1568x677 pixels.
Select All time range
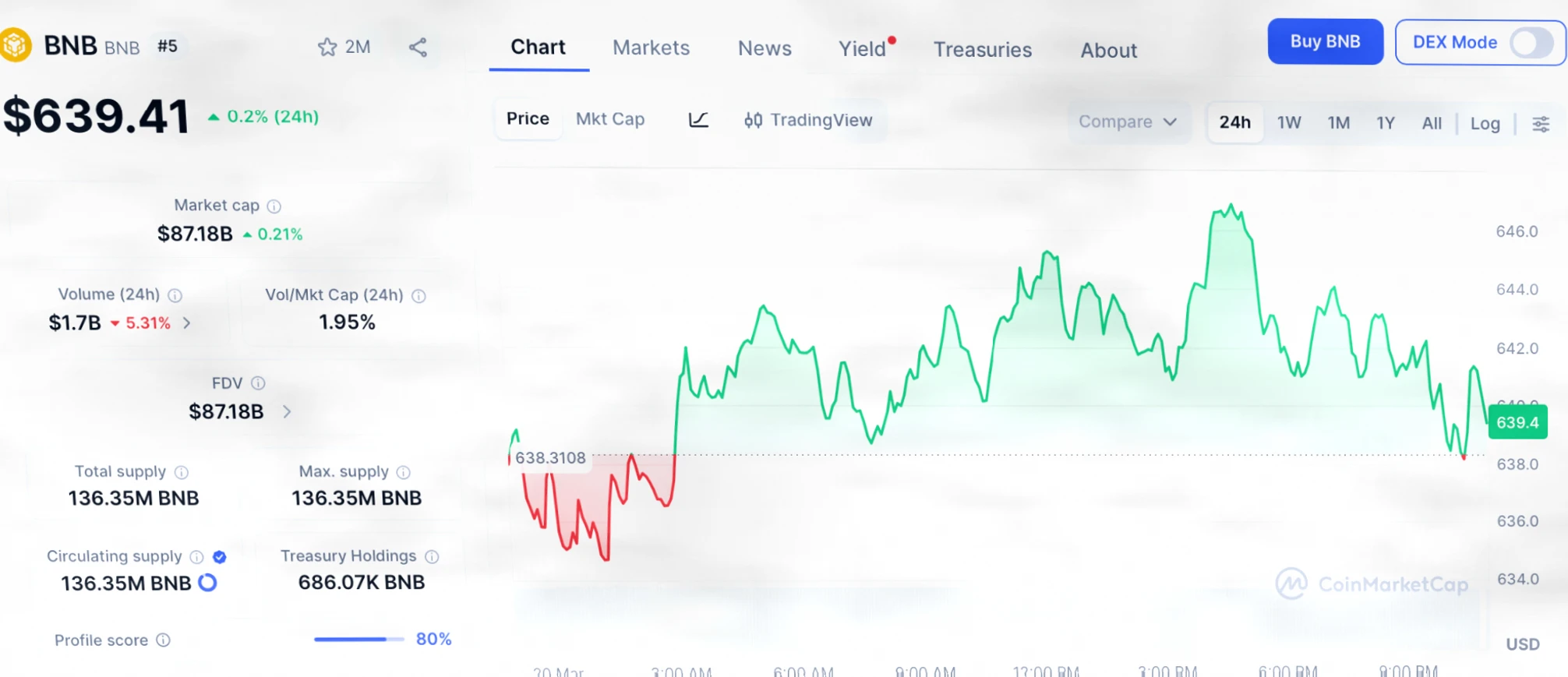click(x=1432, y=123)
